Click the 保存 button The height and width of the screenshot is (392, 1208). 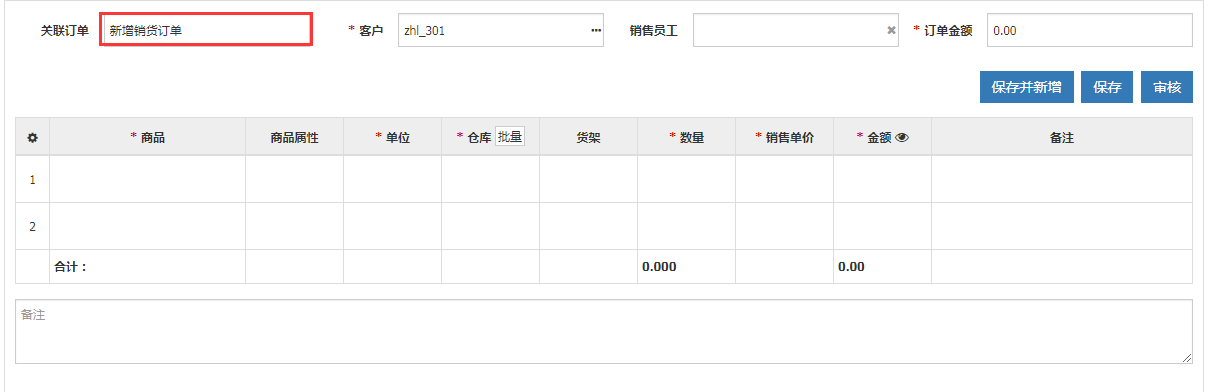[x=1107, y=87]
